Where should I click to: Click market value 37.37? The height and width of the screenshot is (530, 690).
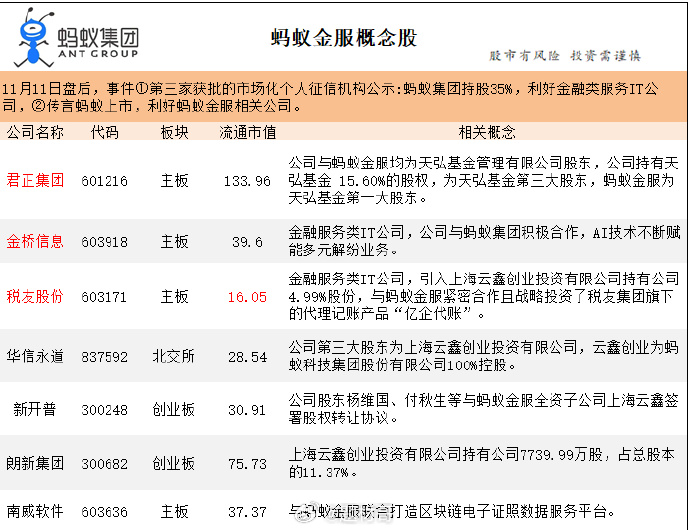[247, 512]
